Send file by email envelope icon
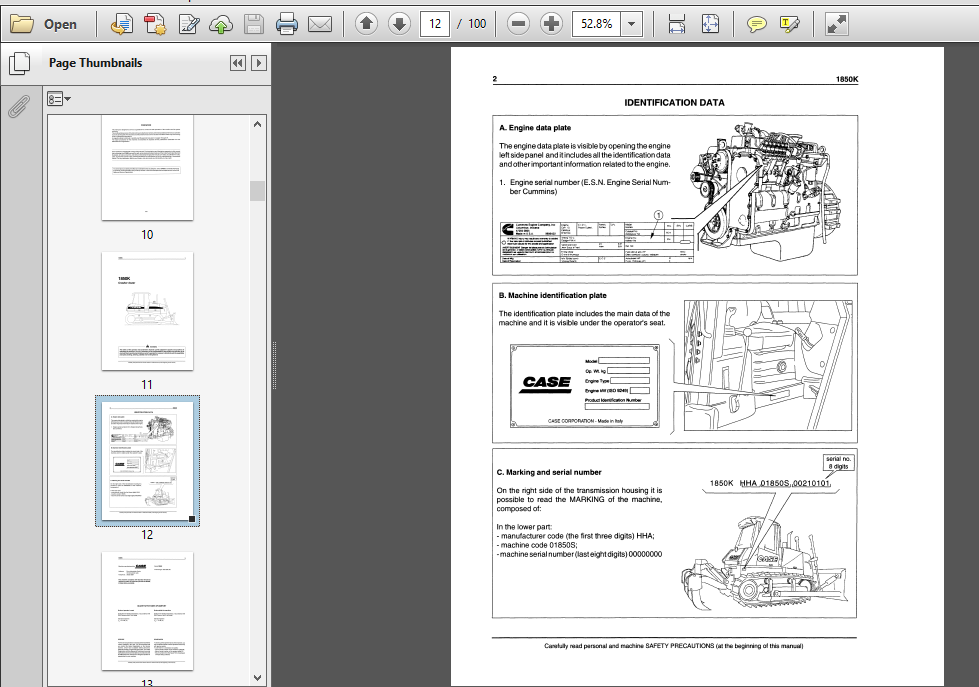 (x=320, y=24)
